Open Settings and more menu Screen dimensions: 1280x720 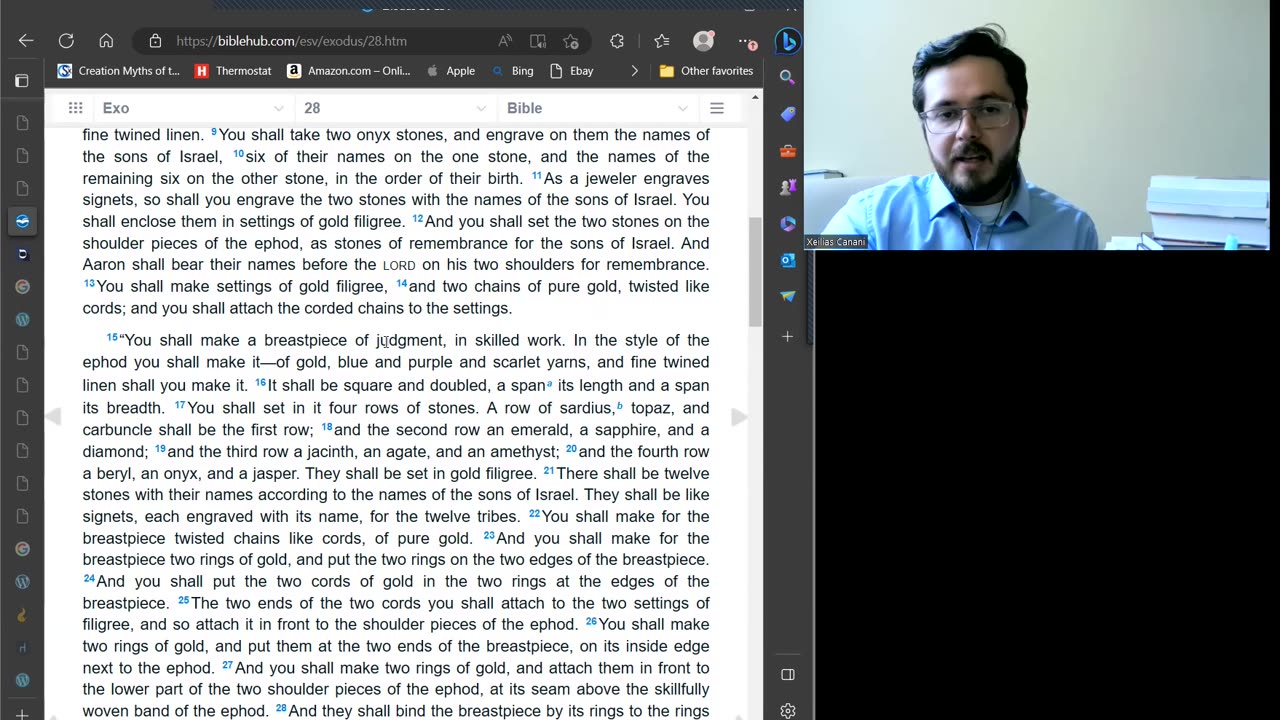tap(748, 42)
